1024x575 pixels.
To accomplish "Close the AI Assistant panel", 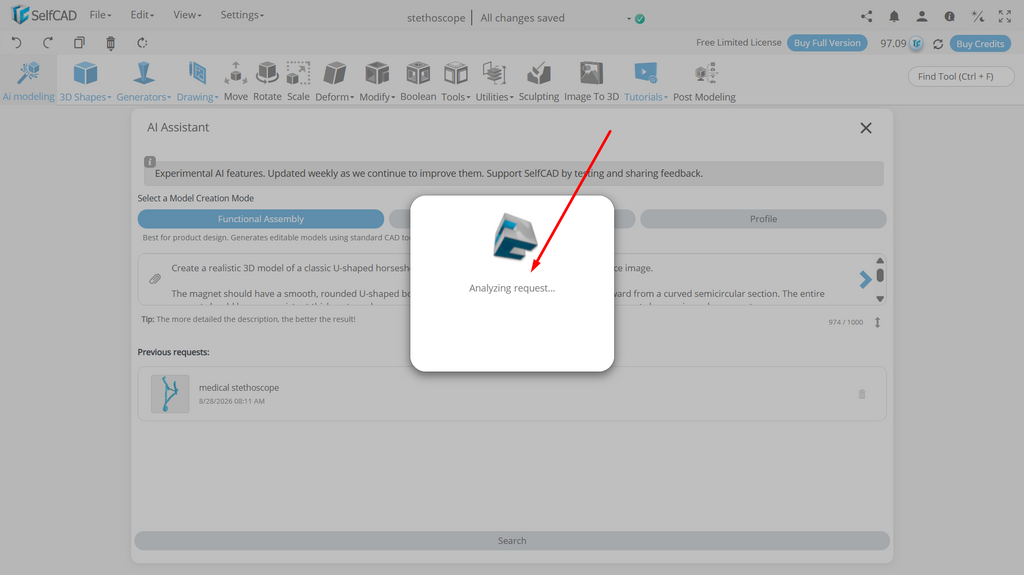I will [866, 128].
